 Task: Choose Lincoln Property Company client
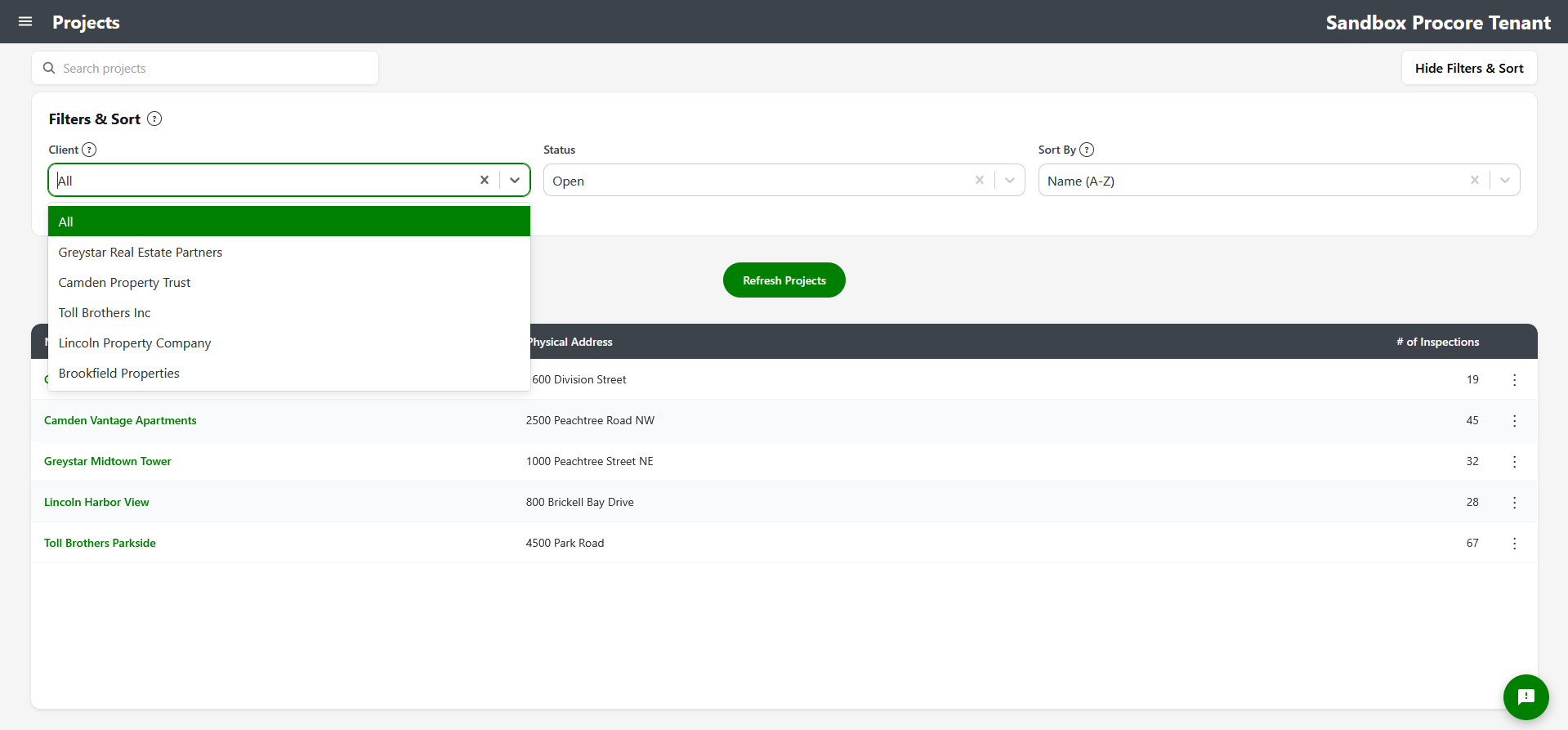[289, 343]
